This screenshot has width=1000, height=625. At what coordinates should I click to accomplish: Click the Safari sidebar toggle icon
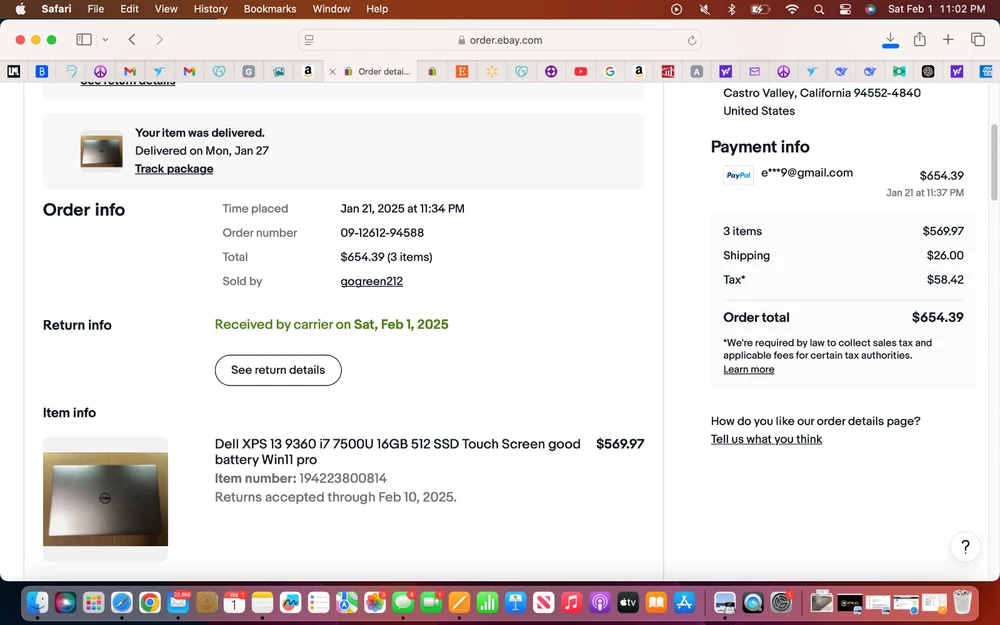84,40
